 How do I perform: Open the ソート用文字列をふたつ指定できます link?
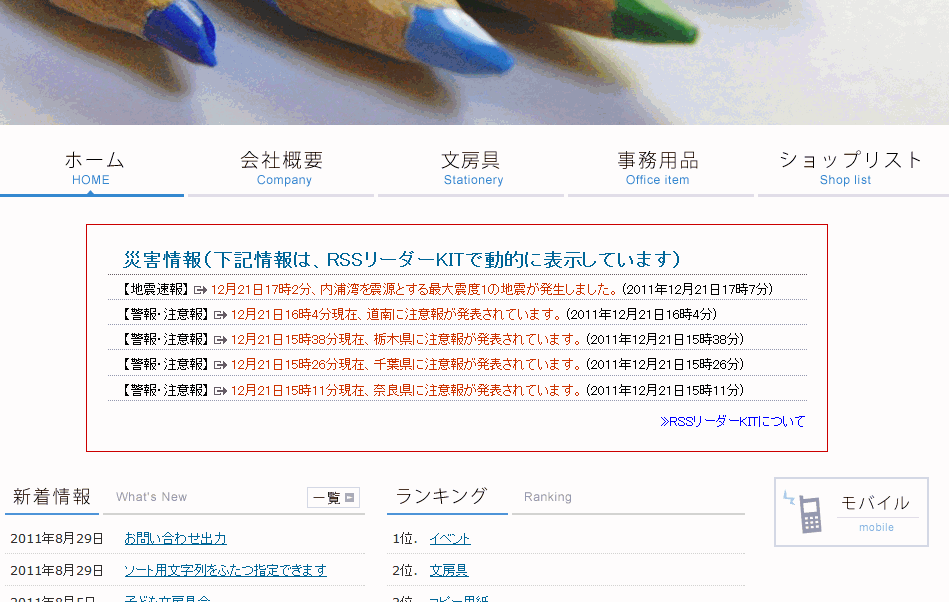(225, 571)
